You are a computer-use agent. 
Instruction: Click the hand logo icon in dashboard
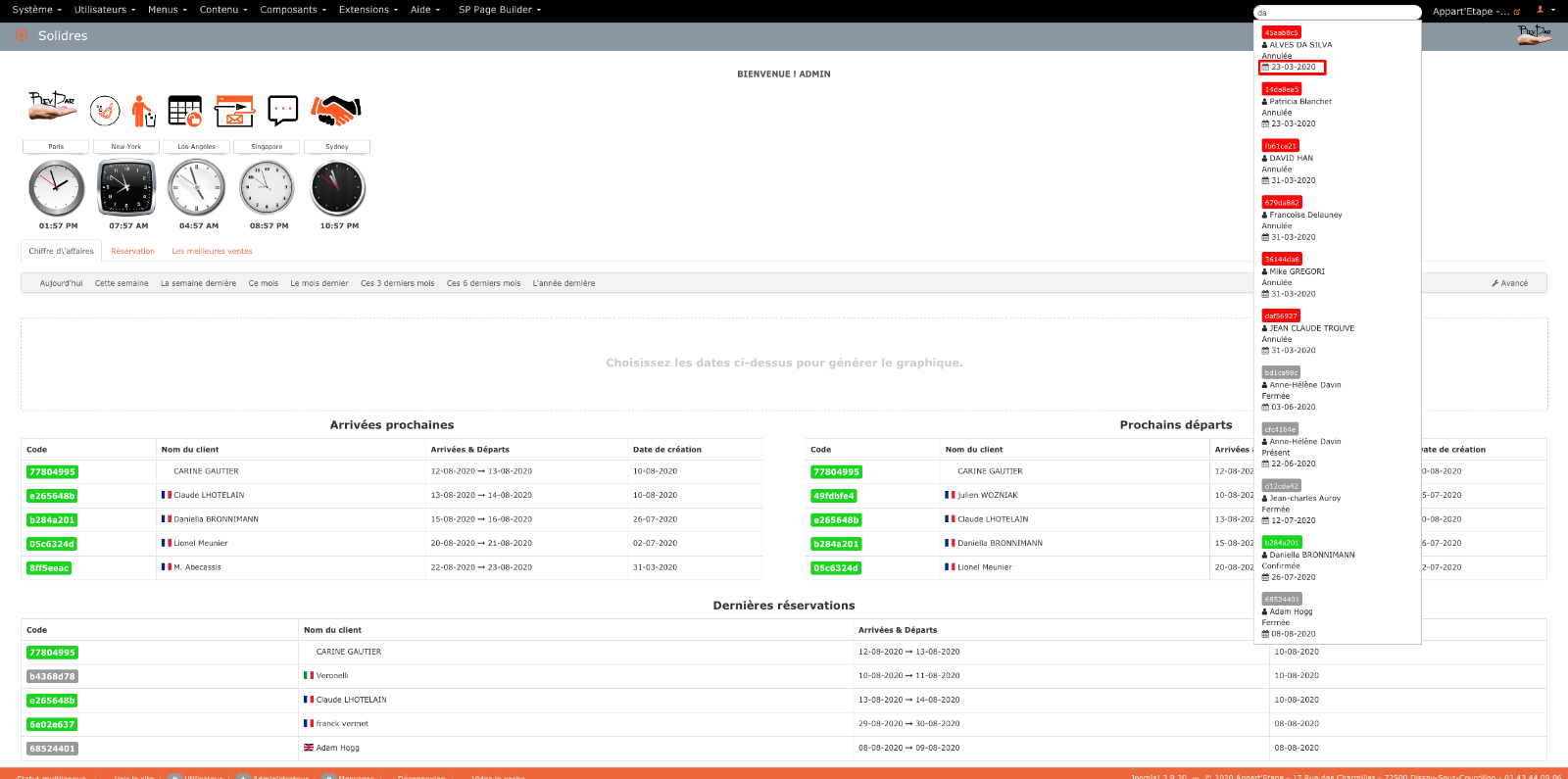[53, 106]
